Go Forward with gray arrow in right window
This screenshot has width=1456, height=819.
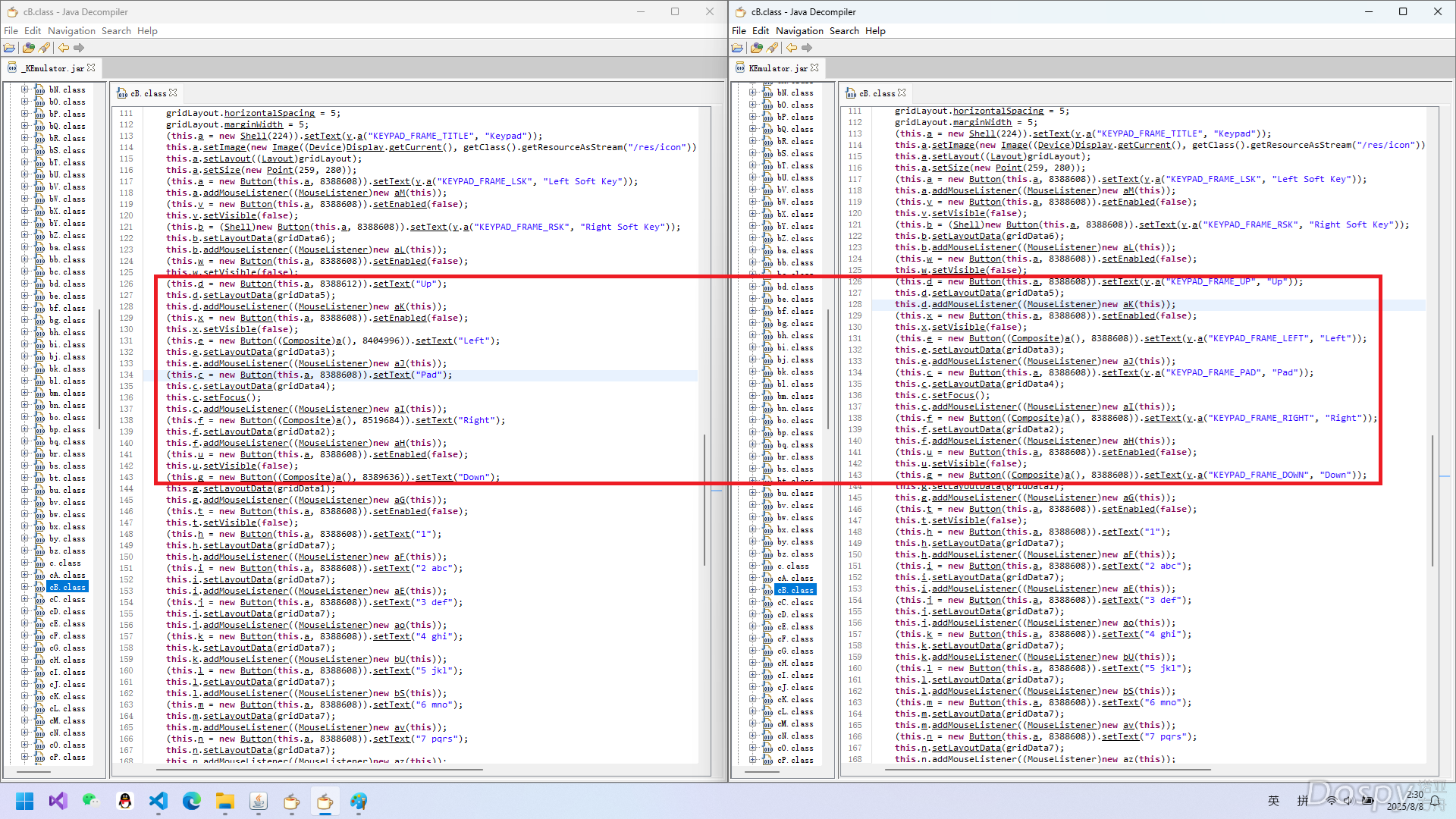point(807,48)
